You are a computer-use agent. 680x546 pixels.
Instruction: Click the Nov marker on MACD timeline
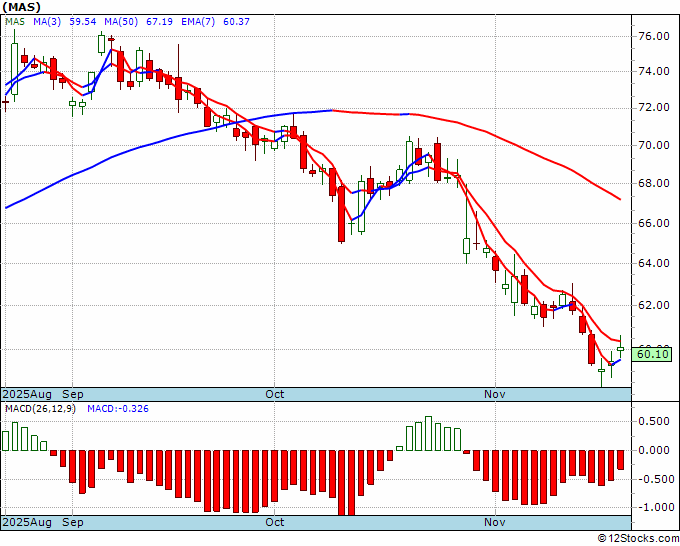tap(495, 522)
